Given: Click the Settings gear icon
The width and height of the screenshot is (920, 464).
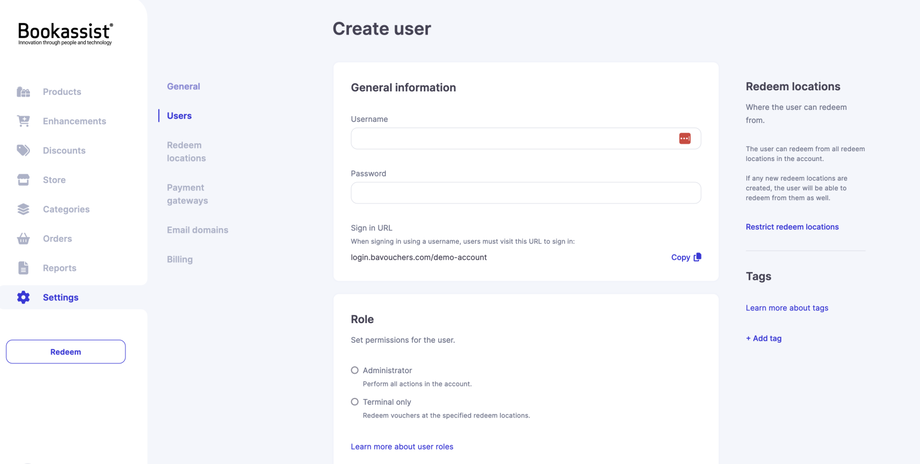Looking at the screenshot, I should point(23,298).
